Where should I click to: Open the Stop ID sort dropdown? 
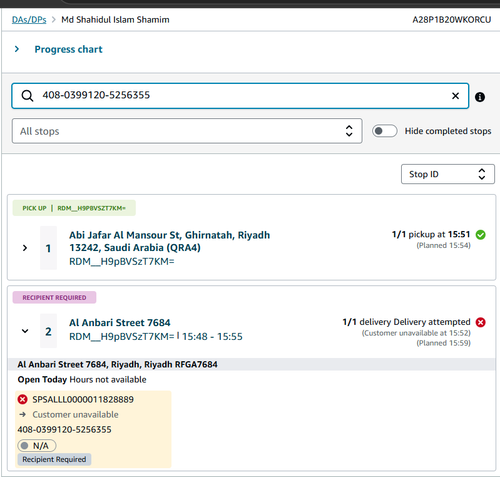click(x=448, y=174)
